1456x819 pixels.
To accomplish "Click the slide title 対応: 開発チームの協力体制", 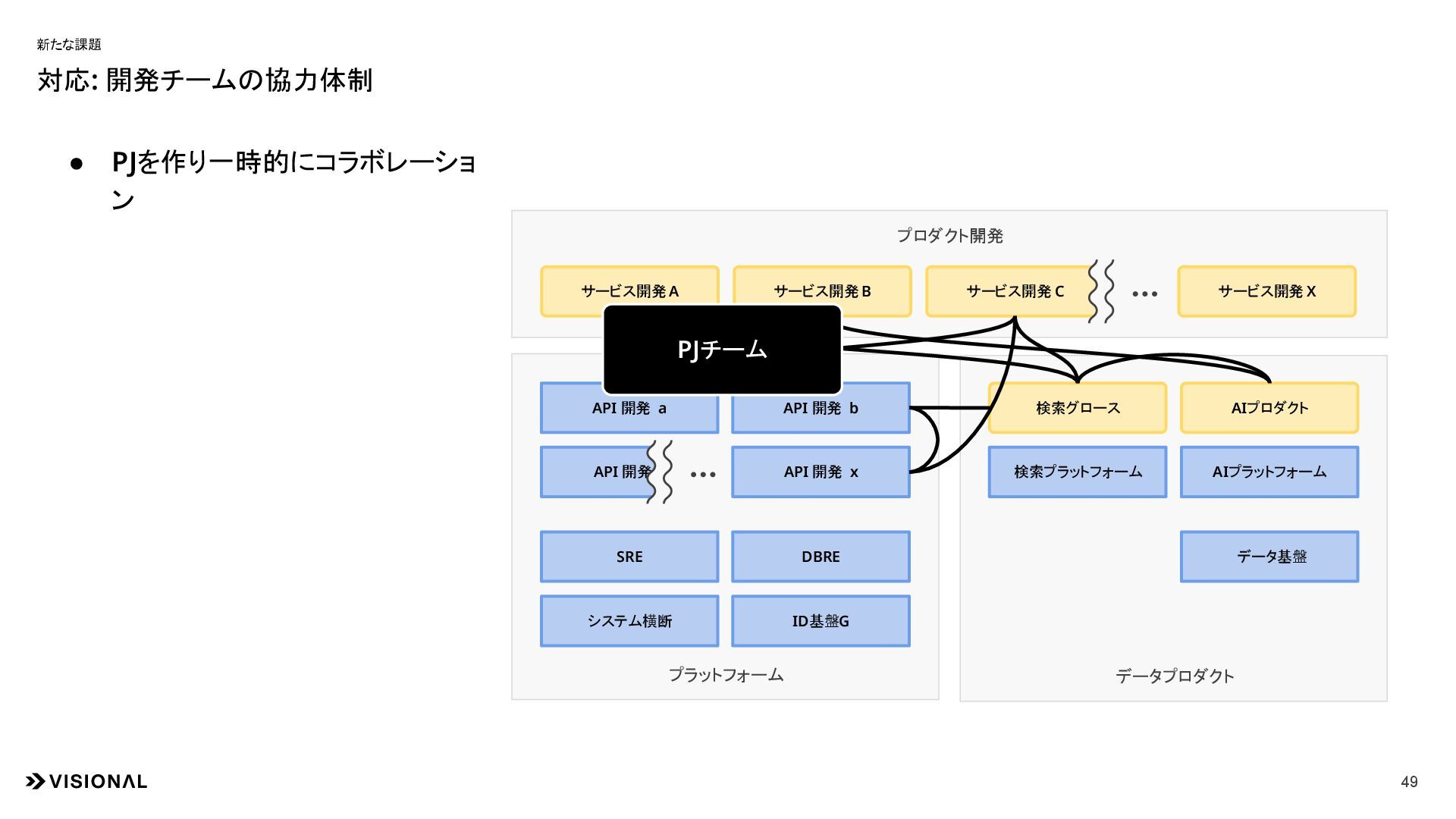I will point(205,80).
